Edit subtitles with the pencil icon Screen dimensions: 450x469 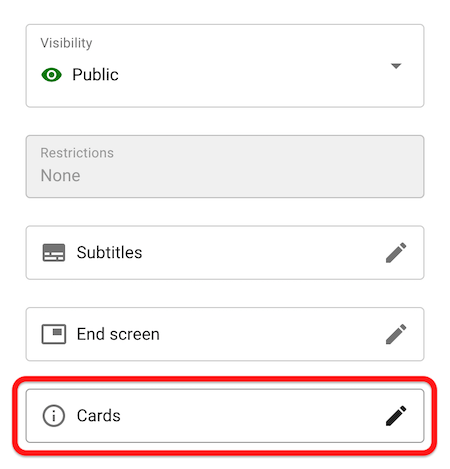click(x=396, y=252)
